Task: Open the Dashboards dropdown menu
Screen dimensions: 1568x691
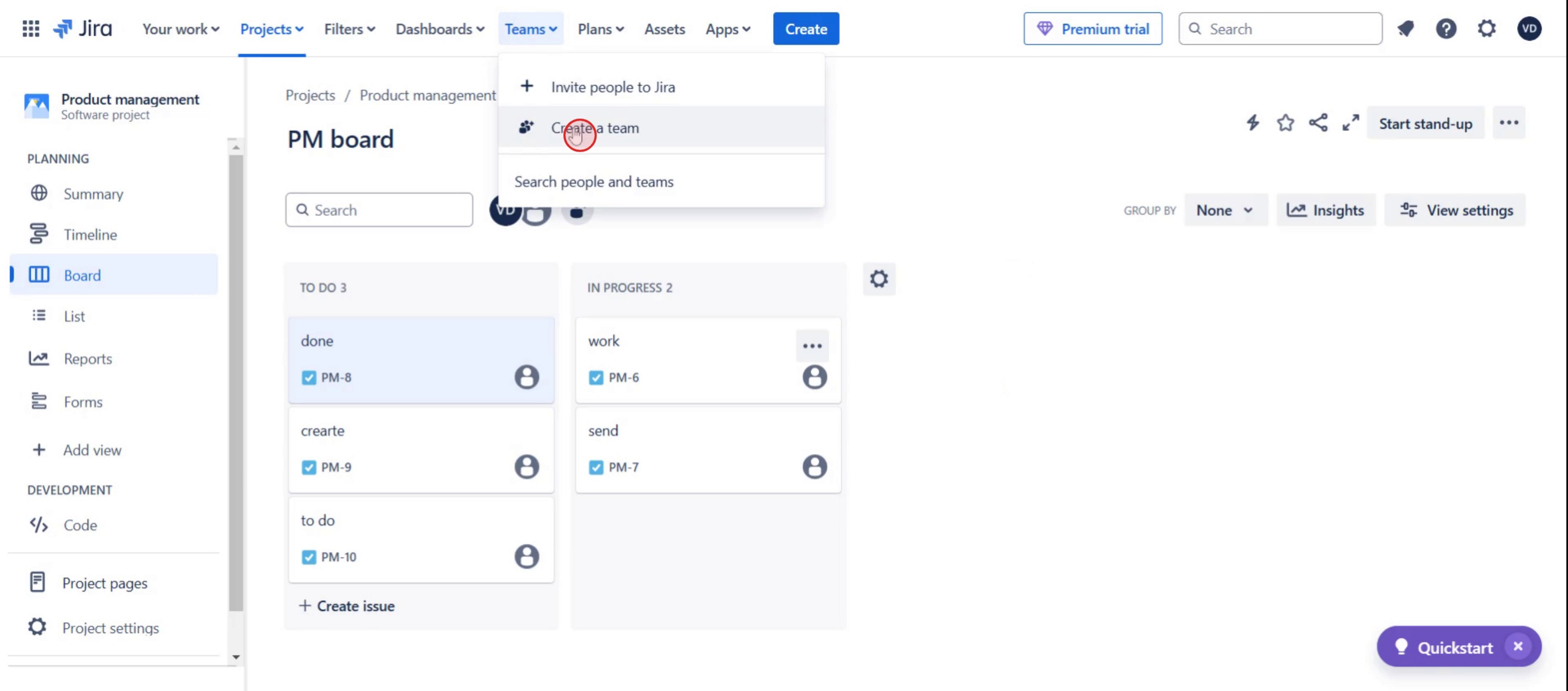Action: 439,29
